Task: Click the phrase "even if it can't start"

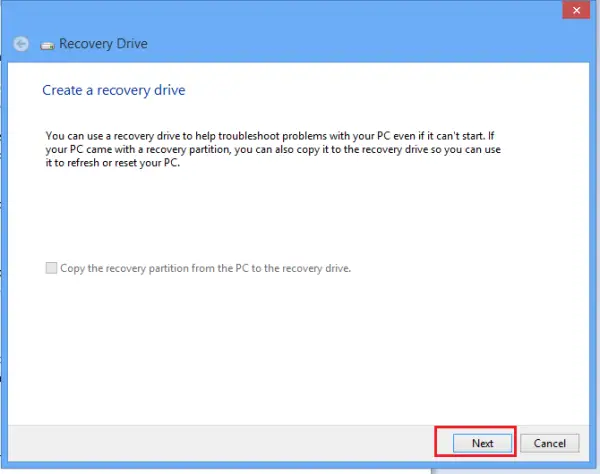Action: 438,136
